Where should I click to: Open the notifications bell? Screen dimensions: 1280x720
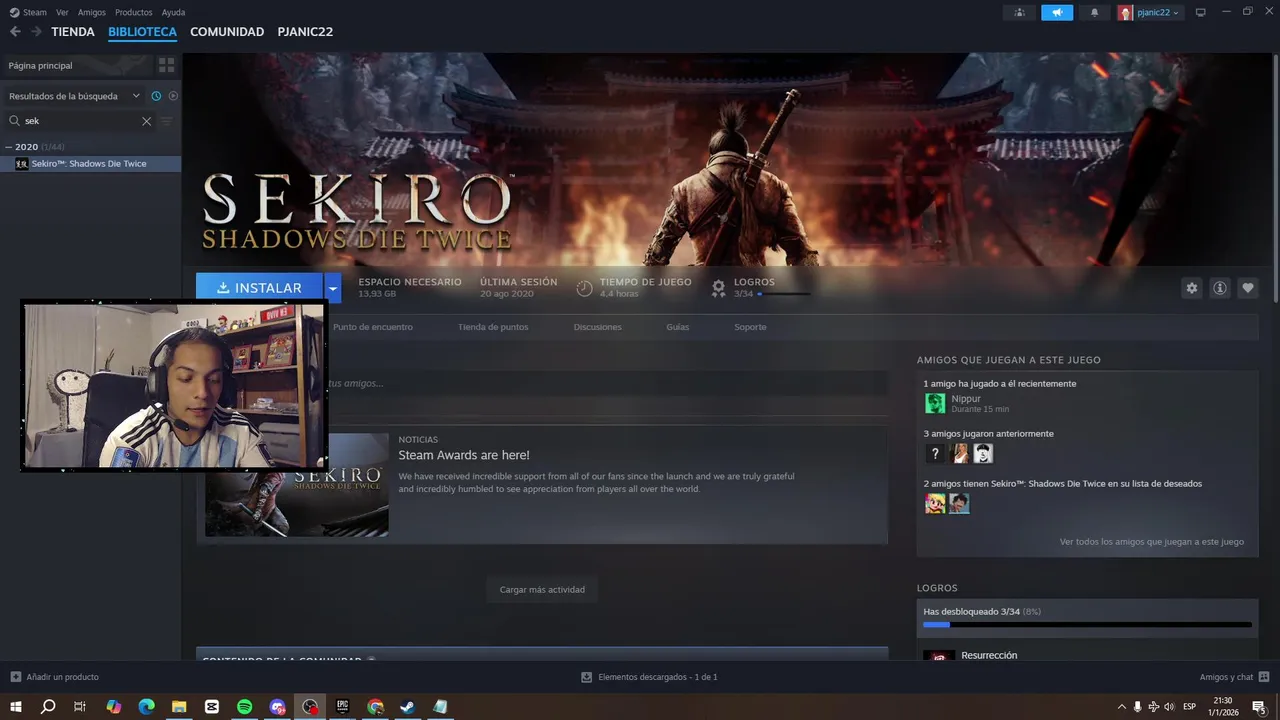[x=1094, y=12]
